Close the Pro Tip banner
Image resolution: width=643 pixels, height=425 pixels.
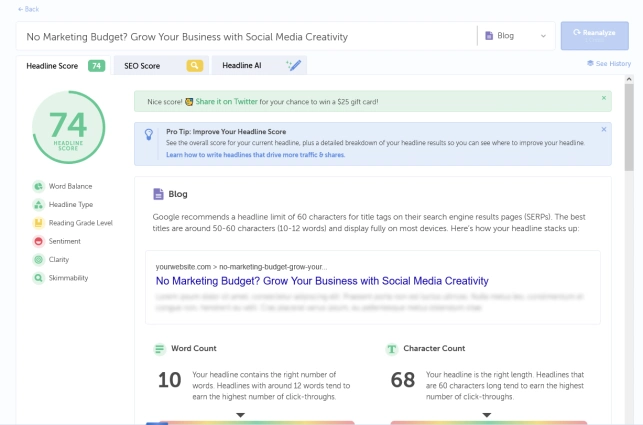(x=604, y=130)
